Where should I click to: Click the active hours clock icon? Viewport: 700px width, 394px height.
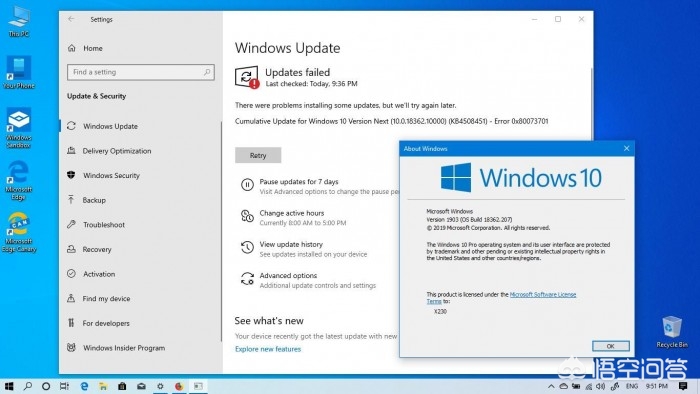click(247, 216)
